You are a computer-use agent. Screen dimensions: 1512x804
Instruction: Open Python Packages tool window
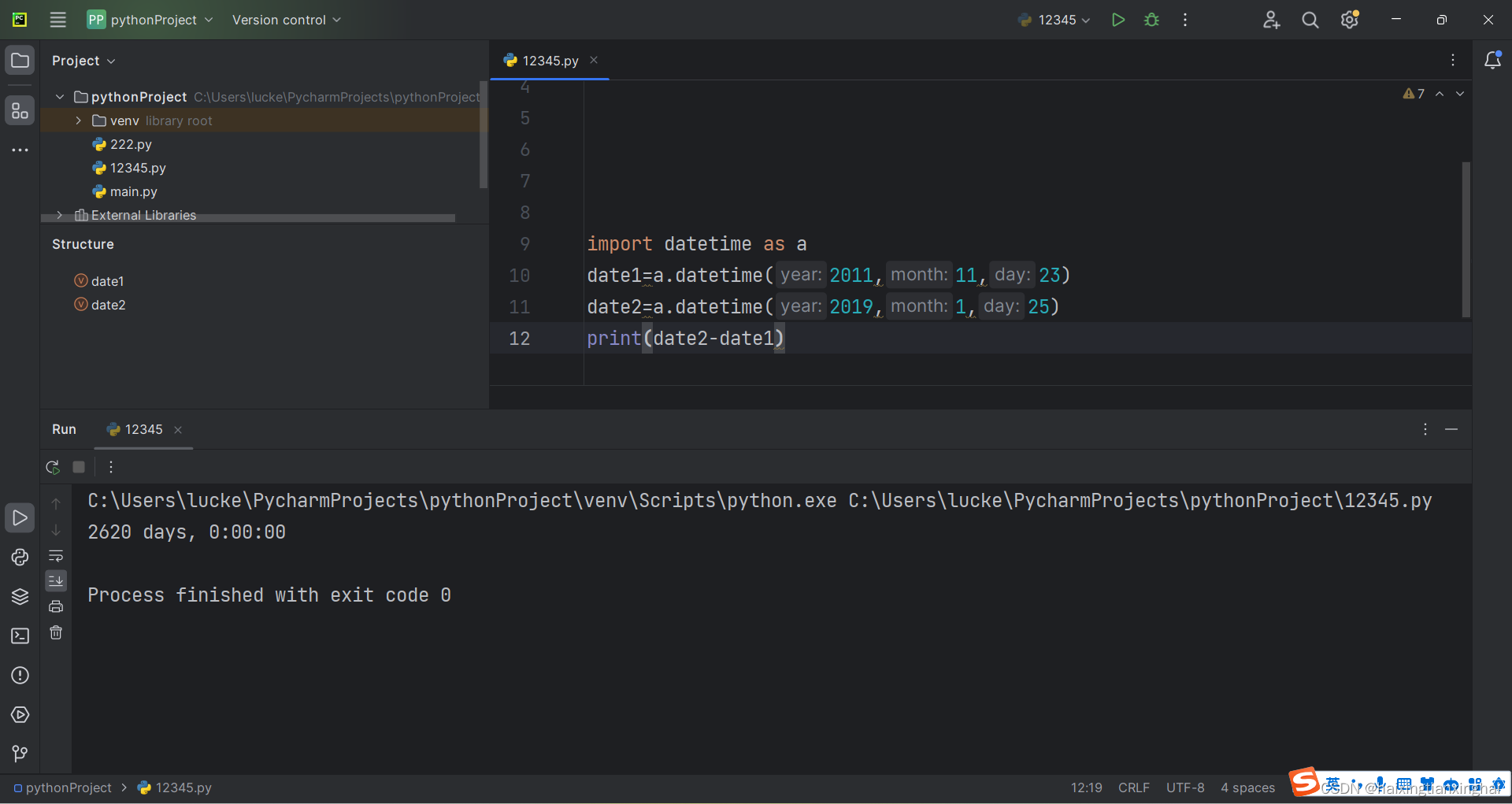(20, 596)
